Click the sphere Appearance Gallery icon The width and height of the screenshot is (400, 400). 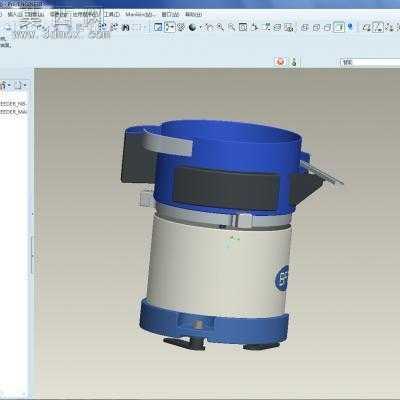[192, 27]
